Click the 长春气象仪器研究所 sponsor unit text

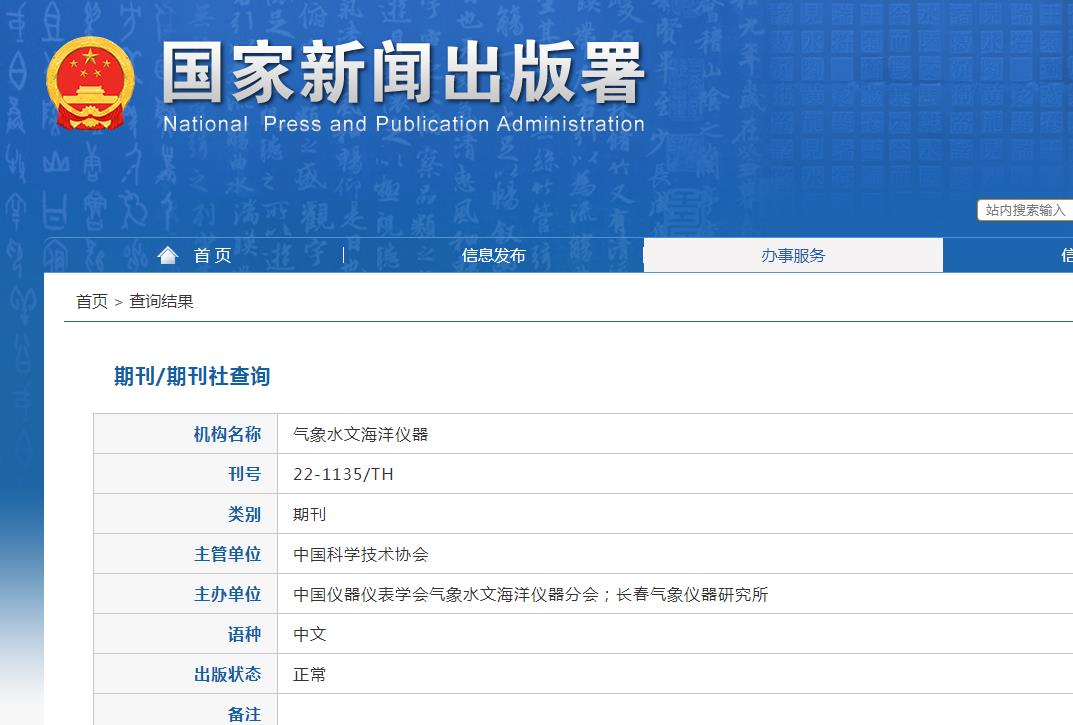[692, 594]
